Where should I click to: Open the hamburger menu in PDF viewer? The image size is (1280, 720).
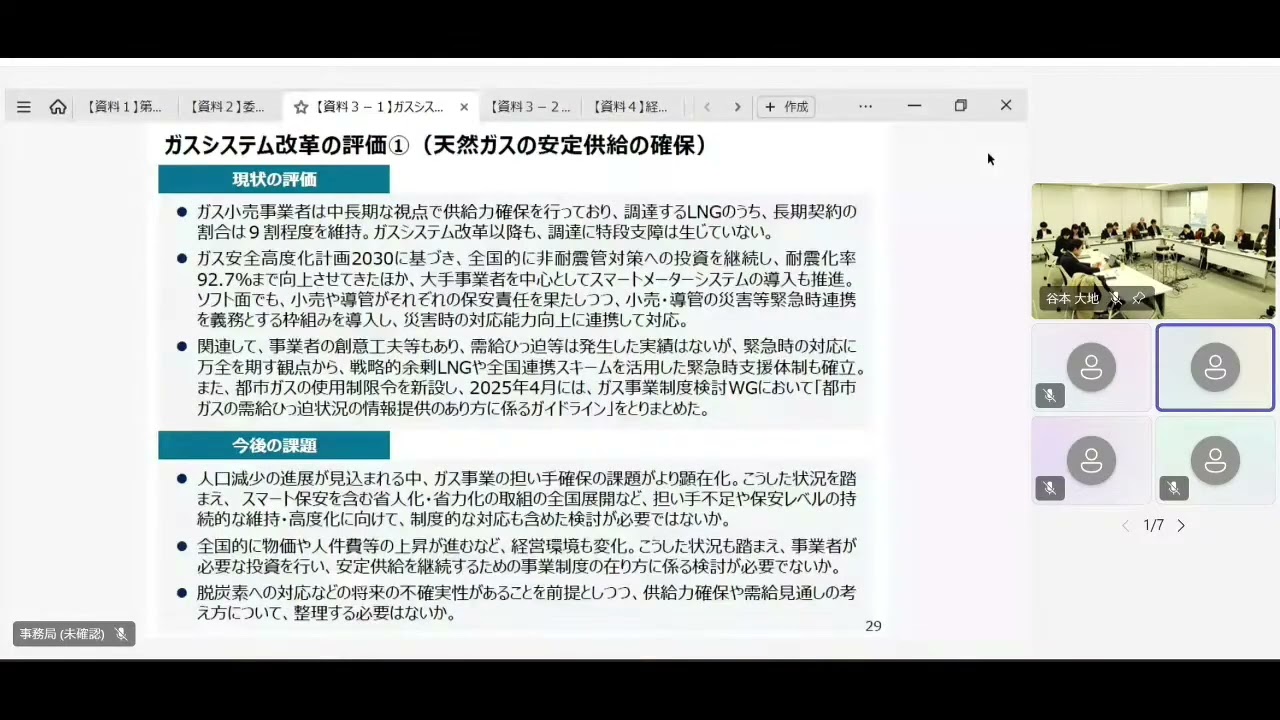[24, 107]
